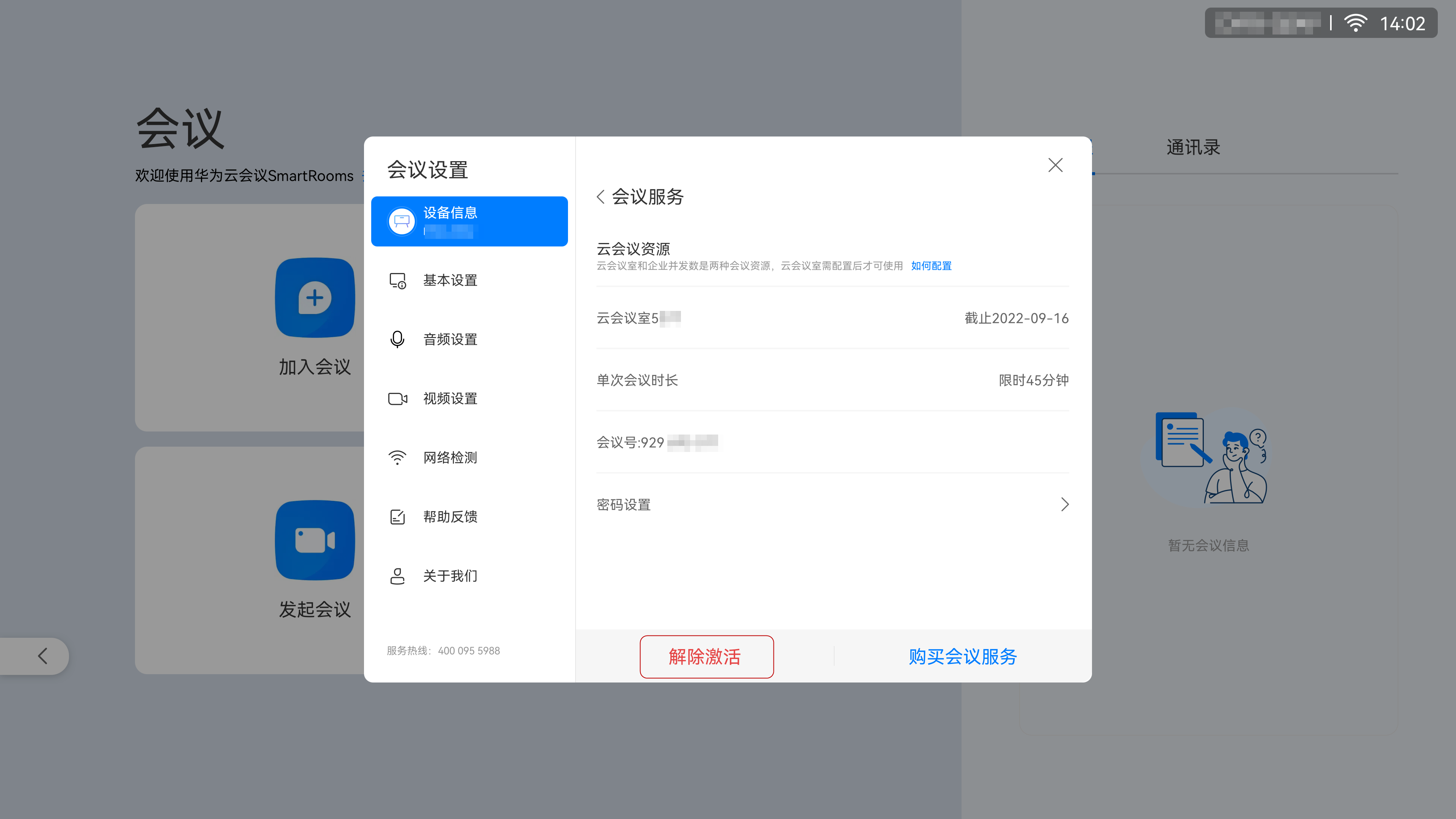Click the microphone icon for audio settings
1456x819 pixels.
click(397, 339)
